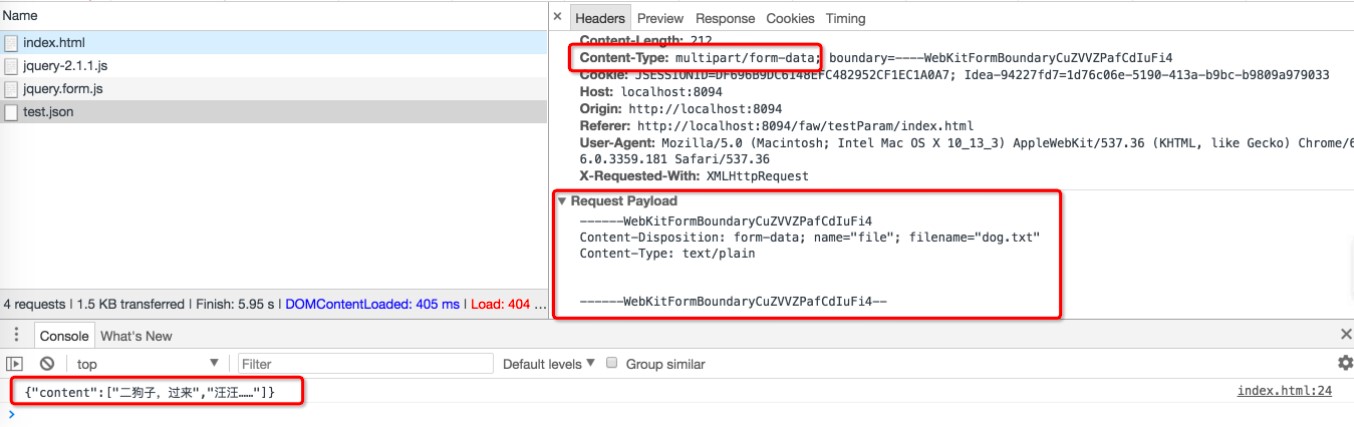Open the Timing tab
The width and height of the screenshot is (1354, 427).
click(x=845, y=18)
